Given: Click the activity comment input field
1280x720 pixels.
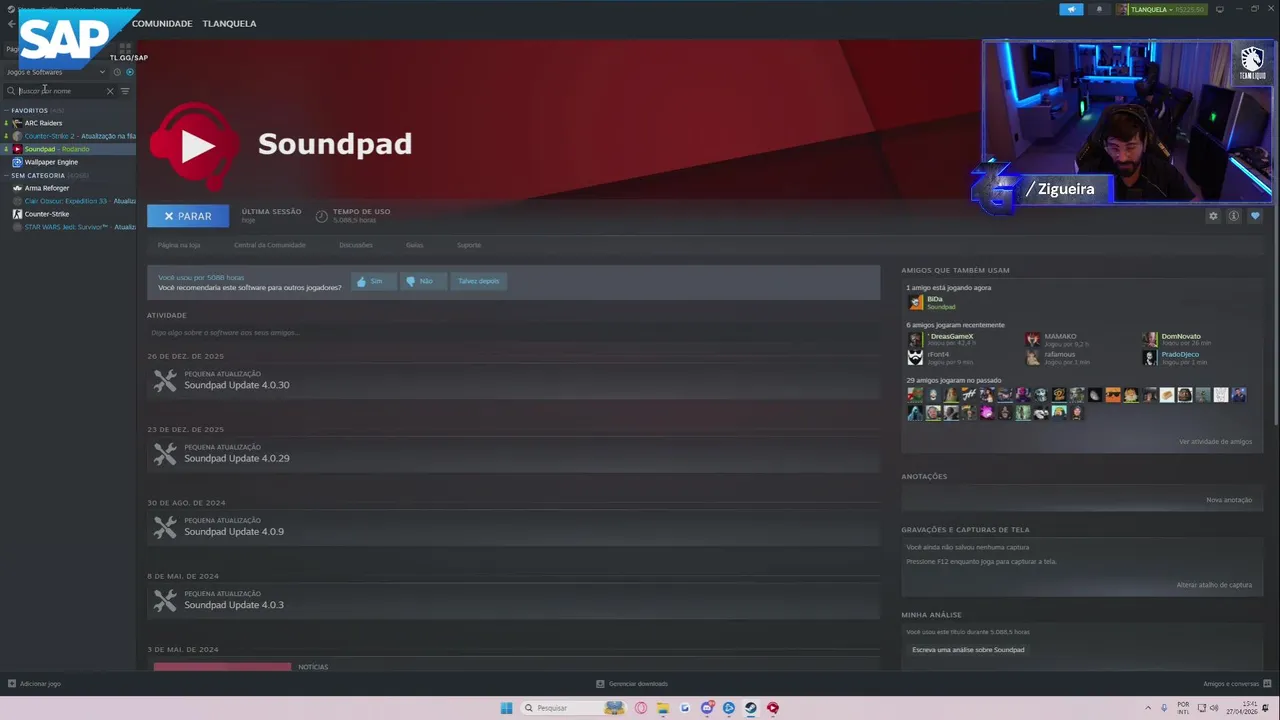Looking at the screenshot, I should (x=513, y=332).
